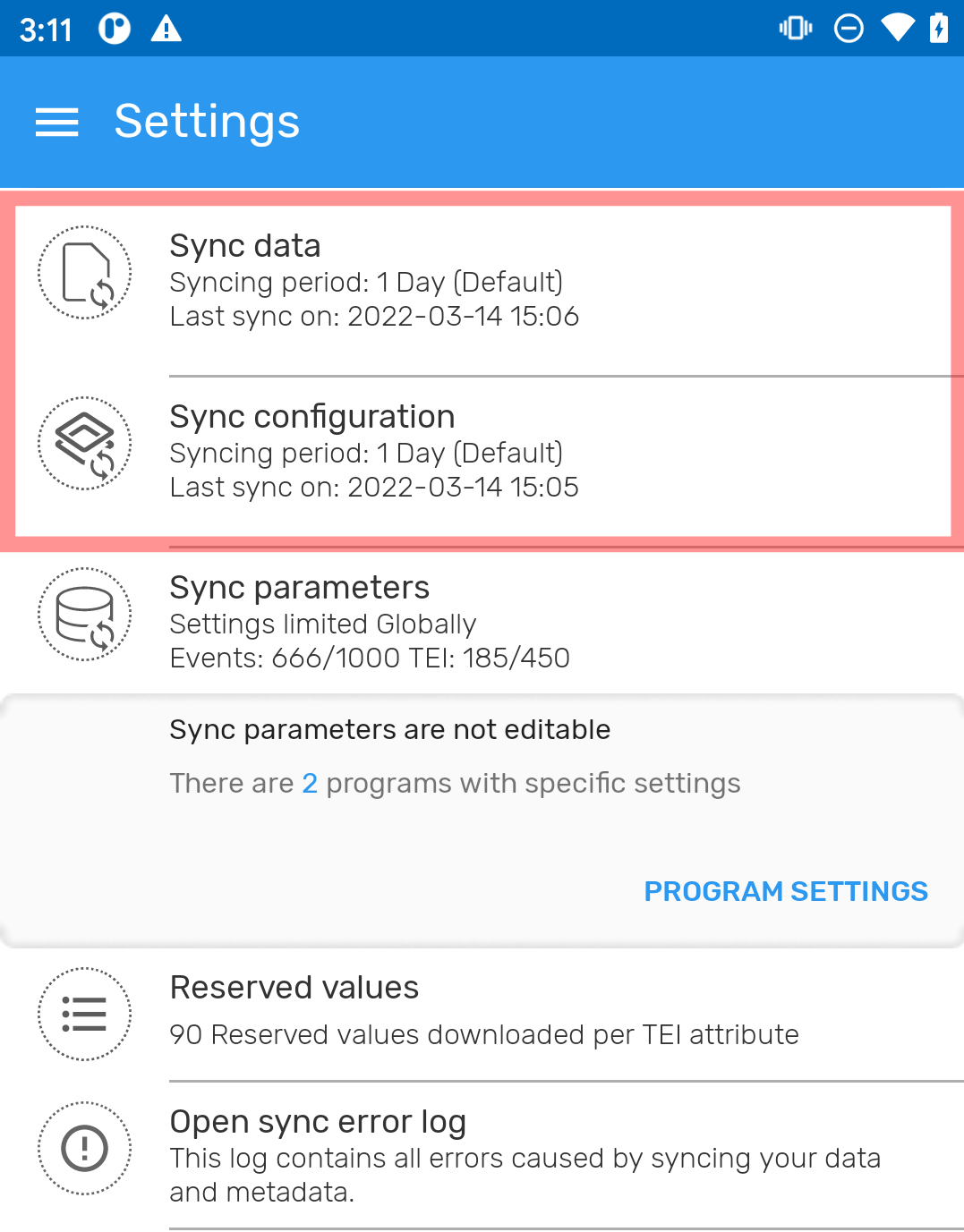
Task: Tap the battery icon in status bar
Action: (x=939, y=29)
